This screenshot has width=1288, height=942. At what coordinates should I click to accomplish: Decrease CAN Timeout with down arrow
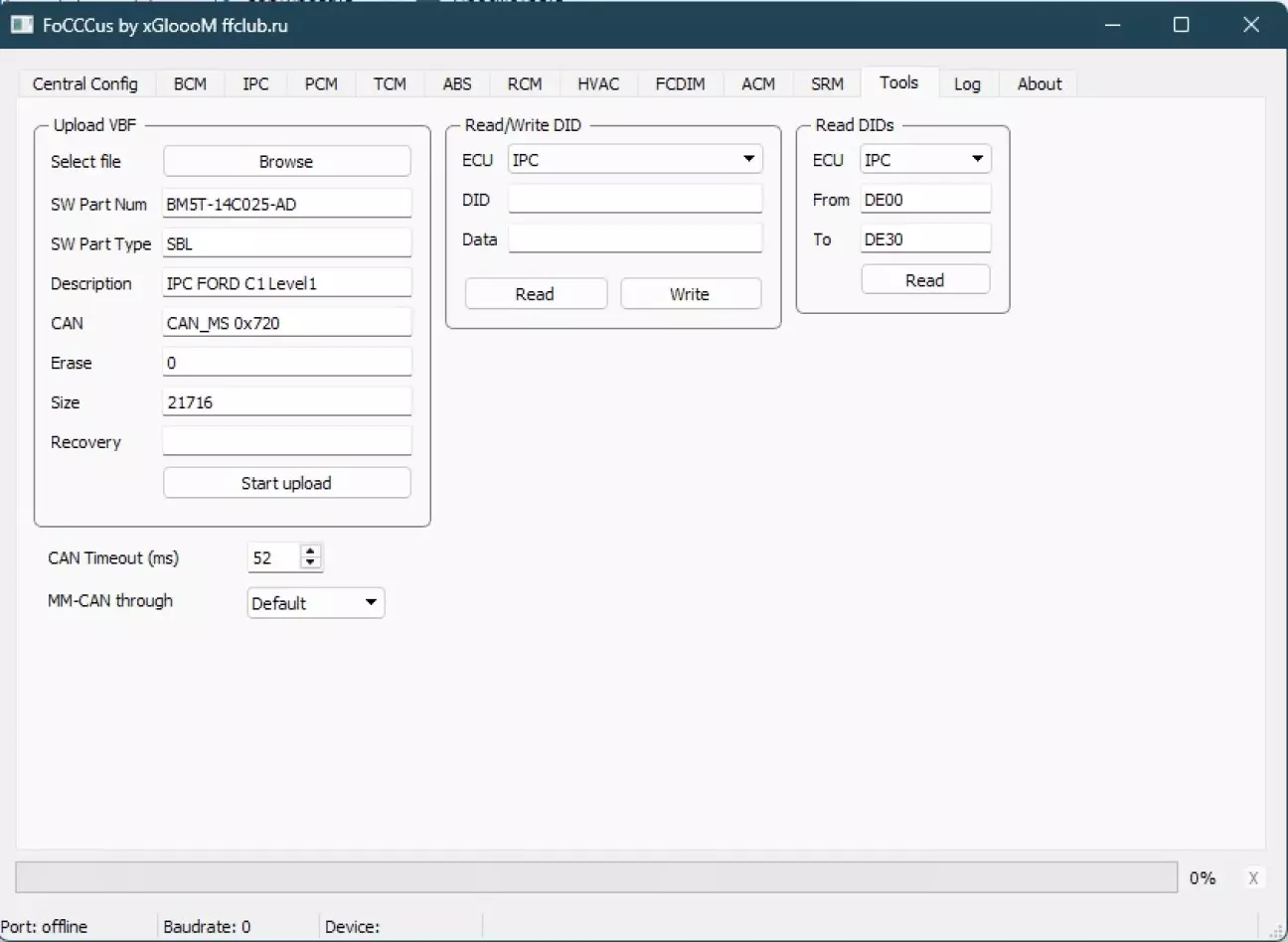(x=311, y=563)
